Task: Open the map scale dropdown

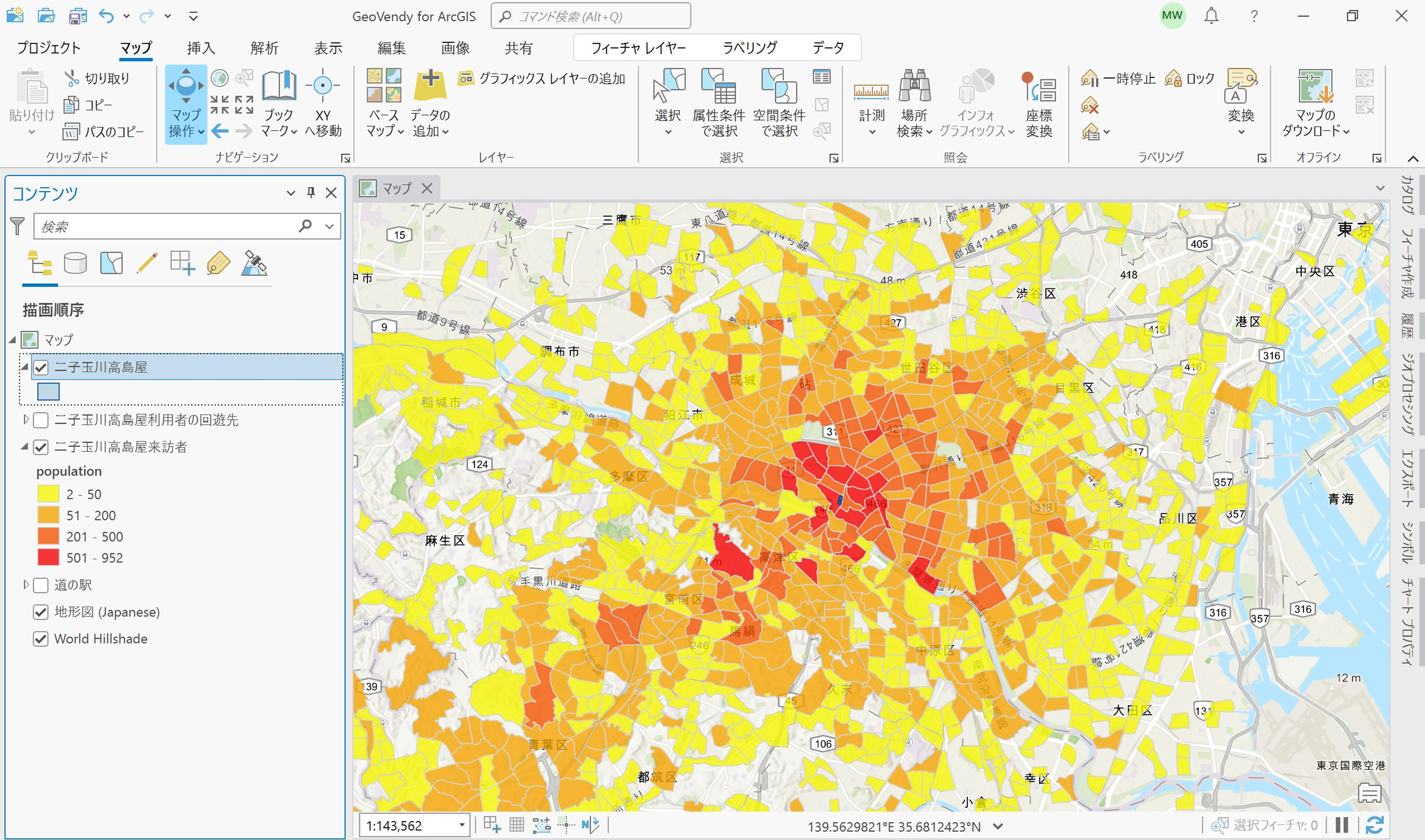Action: pos(462,825)
